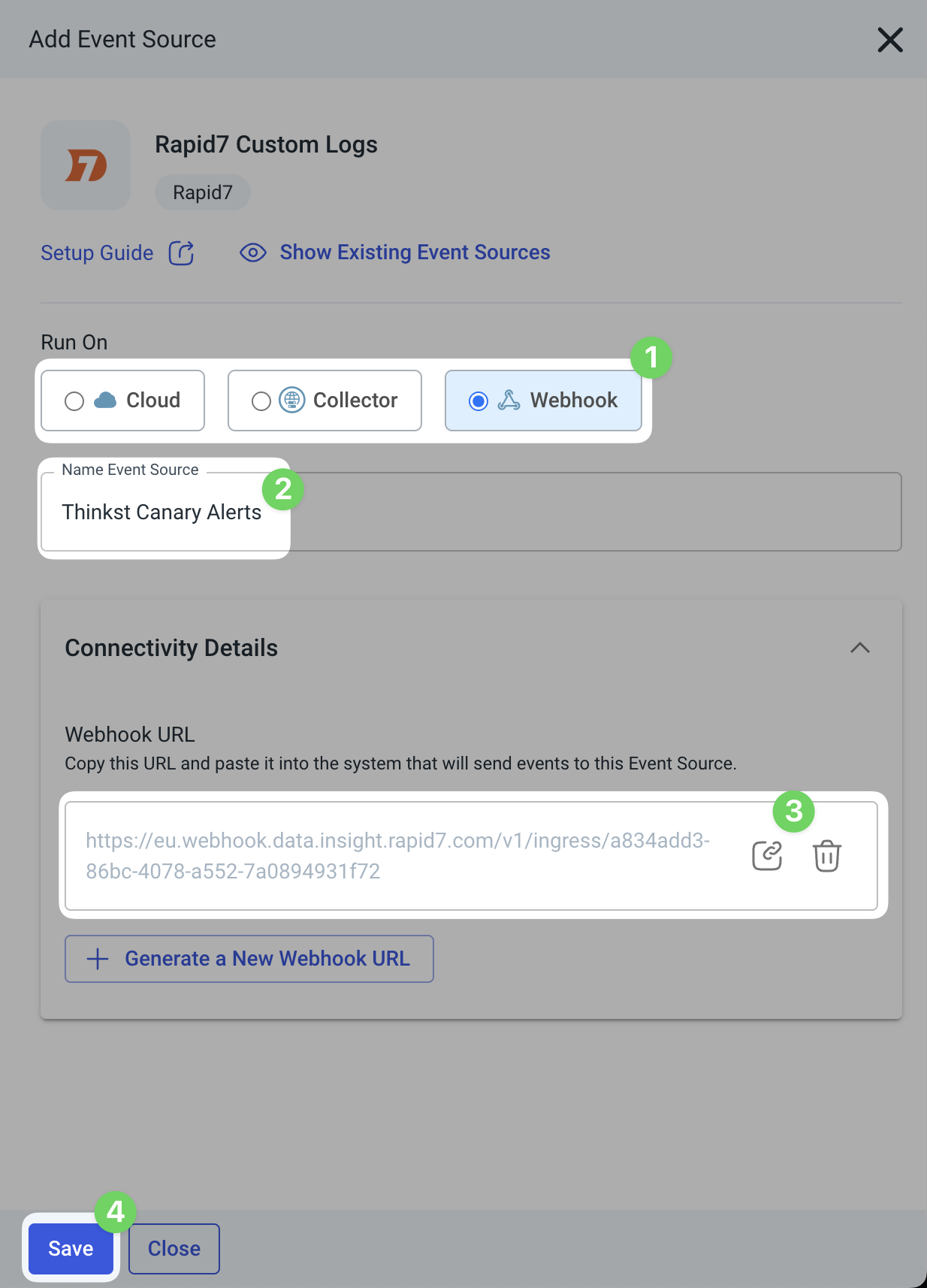The width and height of the screenshot is (927, 1288).
Task: Focus the Name Event Source field
Action: click(x=471, y=512)
